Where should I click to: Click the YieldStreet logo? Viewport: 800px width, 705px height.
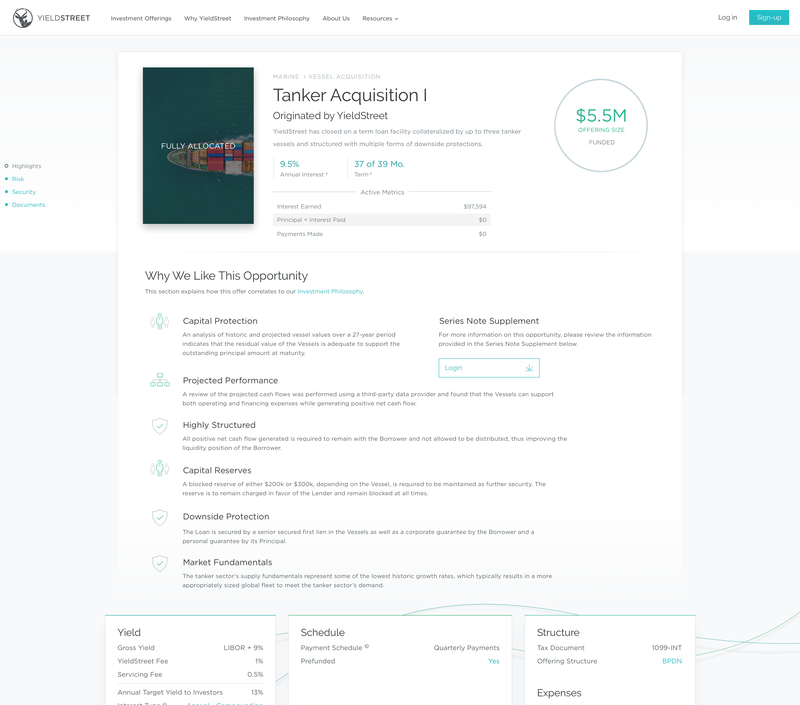(x=51, y=18)
